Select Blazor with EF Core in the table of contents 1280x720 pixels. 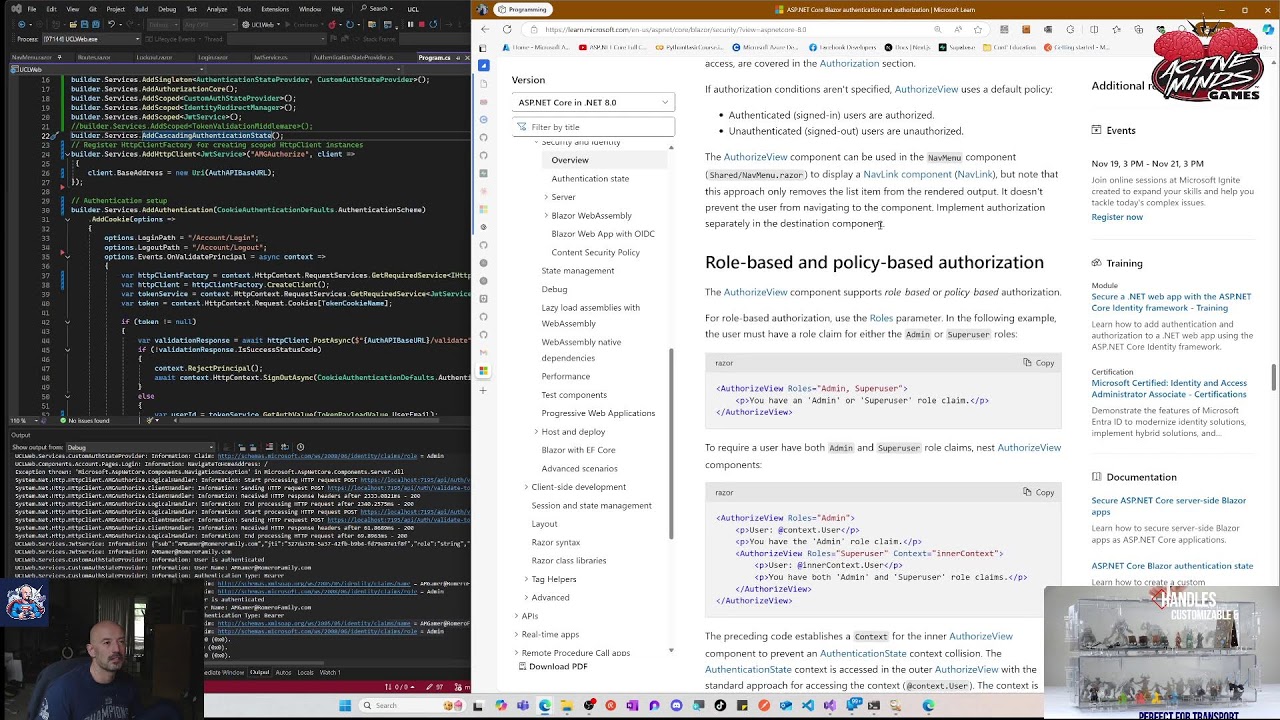coord(578,450)
